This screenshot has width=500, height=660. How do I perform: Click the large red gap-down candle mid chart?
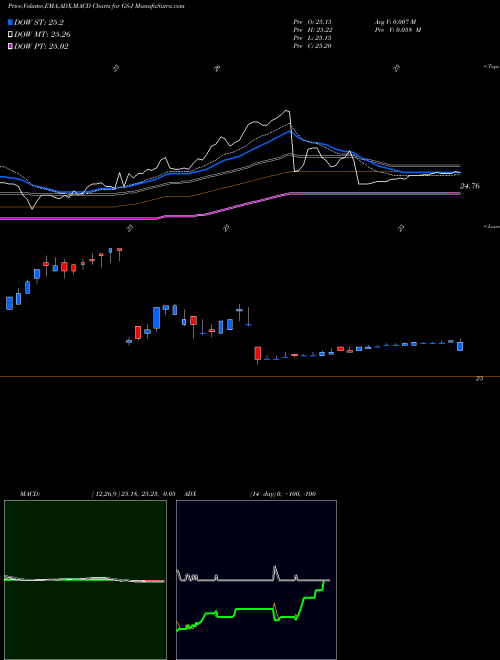point(258,353)
